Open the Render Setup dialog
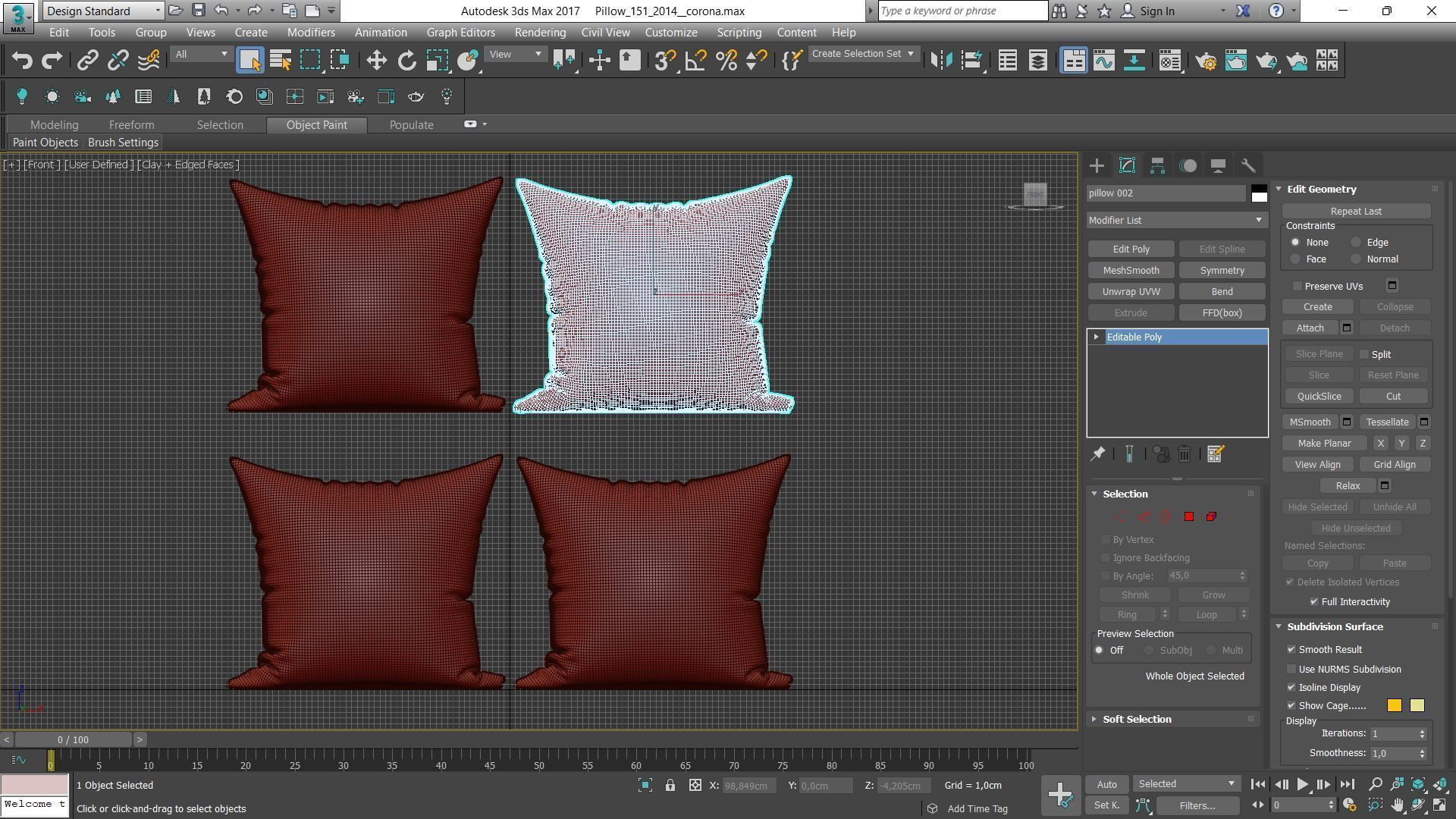The height and width of the screenshot is (819, 1456). [x=1206, y=61]
